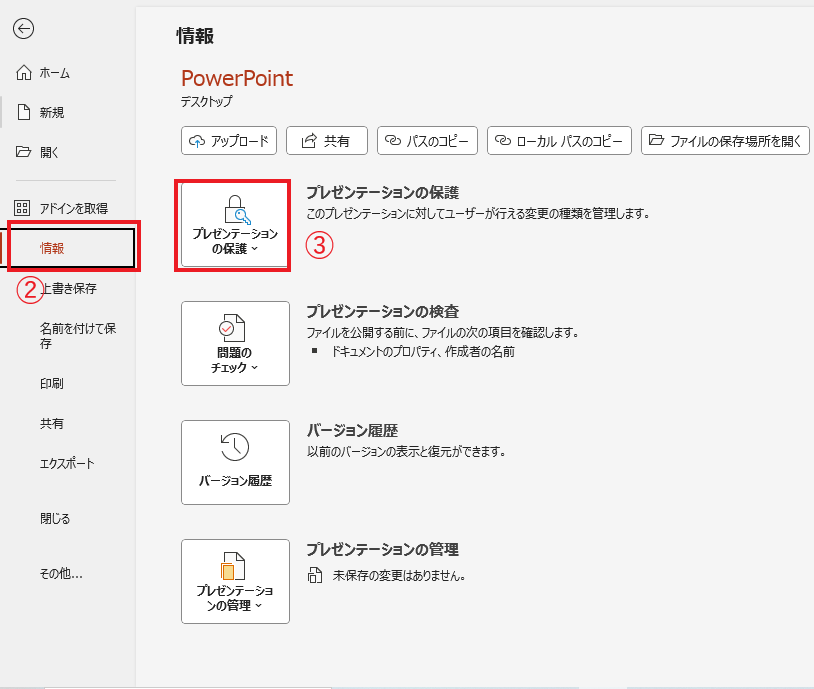Click the share arrow icon on 共有
This screenshot has height=689, width=814.
click(x=309, y=141)
